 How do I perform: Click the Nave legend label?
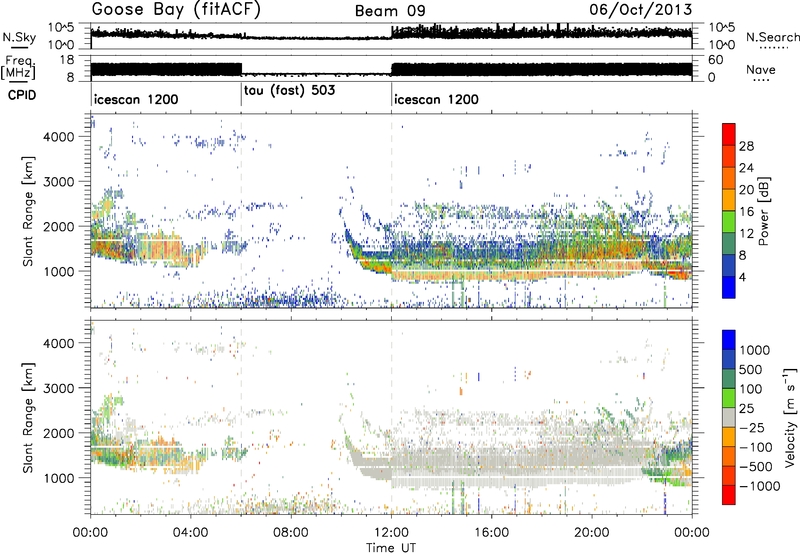coord(761,69)
